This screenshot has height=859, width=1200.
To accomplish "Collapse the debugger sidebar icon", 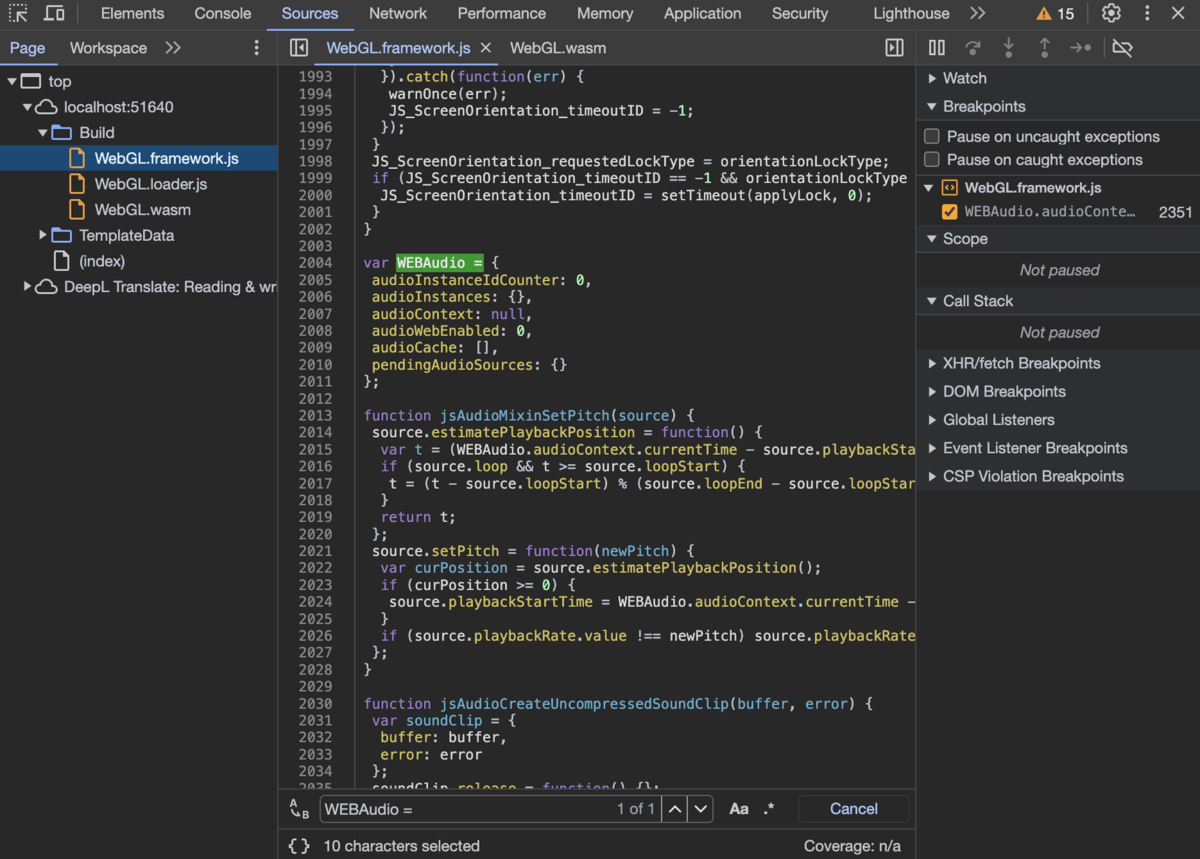I will coord(894,48).
